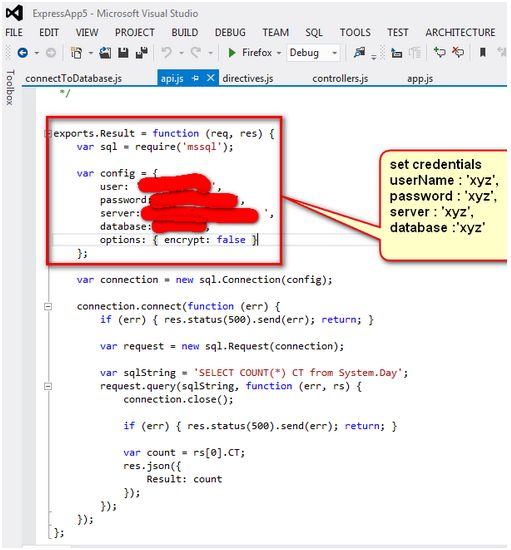
Task: Open the toolbar overflow options arrow
Action: point(374,56)
